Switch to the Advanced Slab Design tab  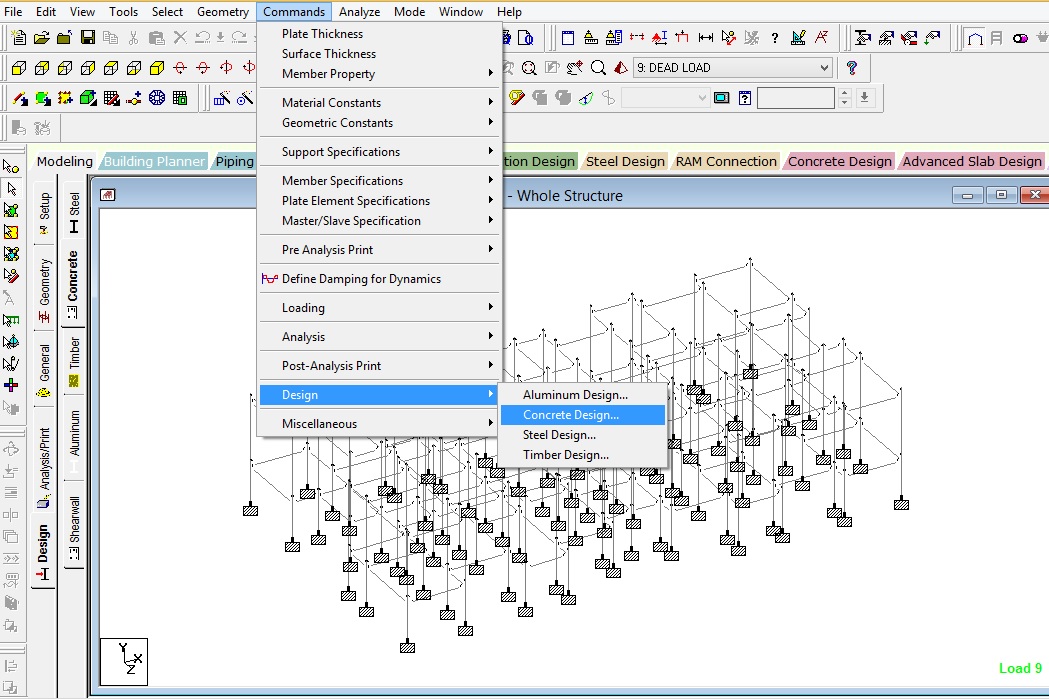coord(971,161)
